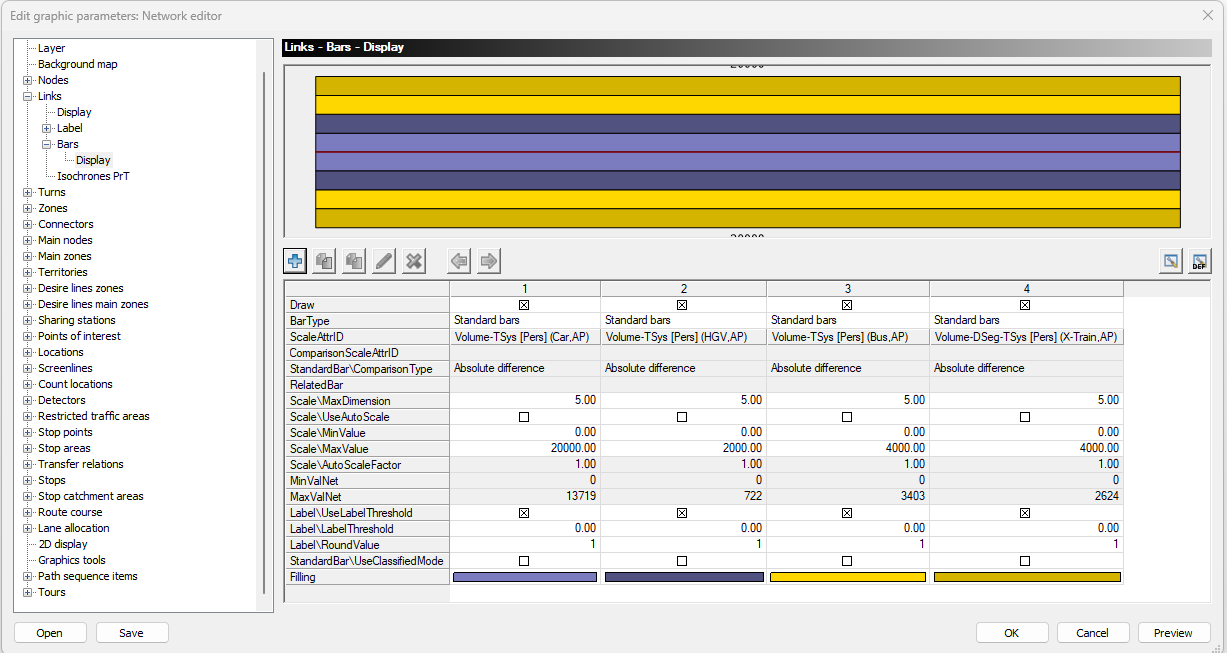Confirm with the OK button
The width and height of the screenshot is (1227, 653).
(1012, 633)
